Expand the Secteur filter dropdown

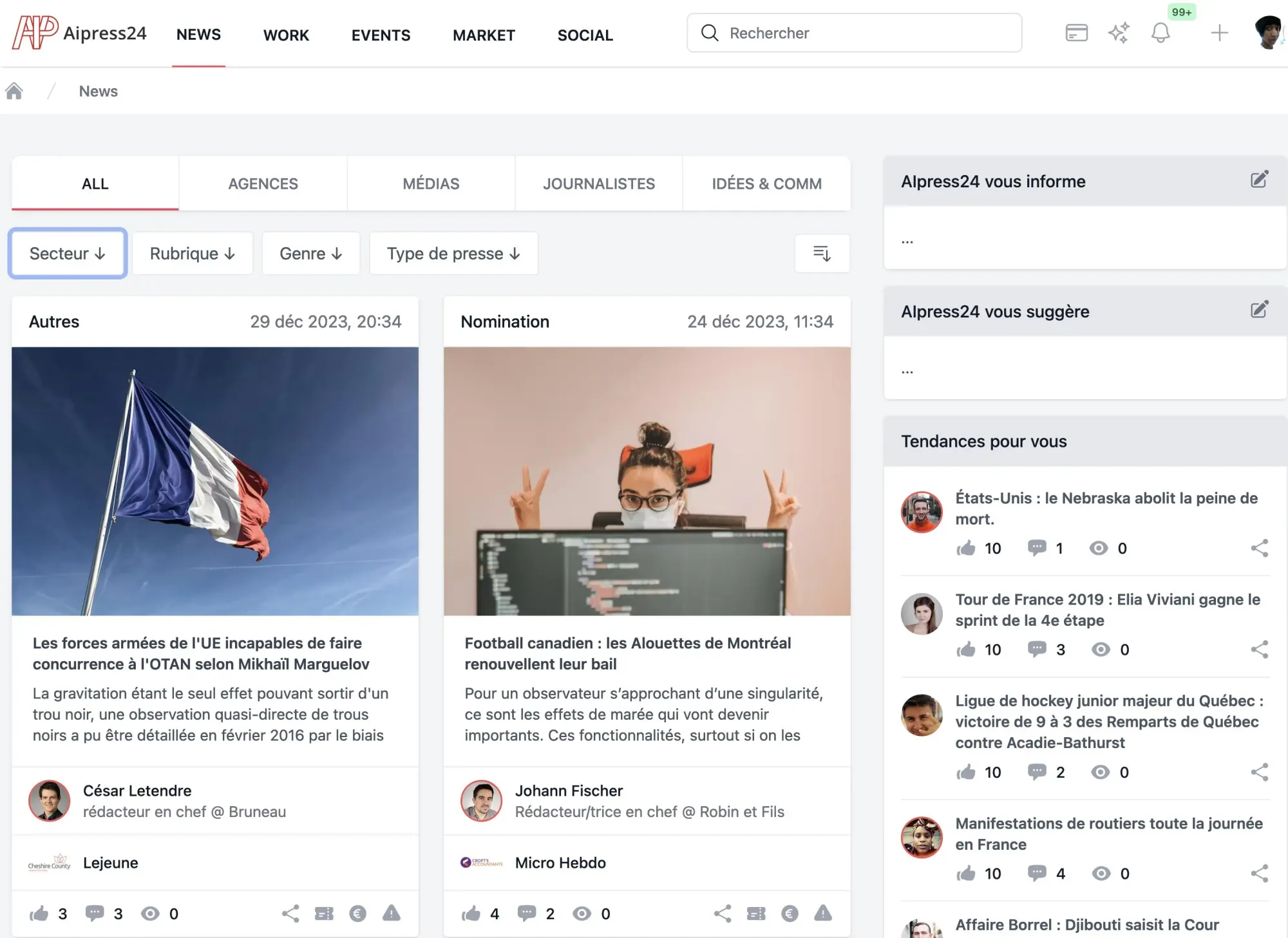click(x=68, y=254)
